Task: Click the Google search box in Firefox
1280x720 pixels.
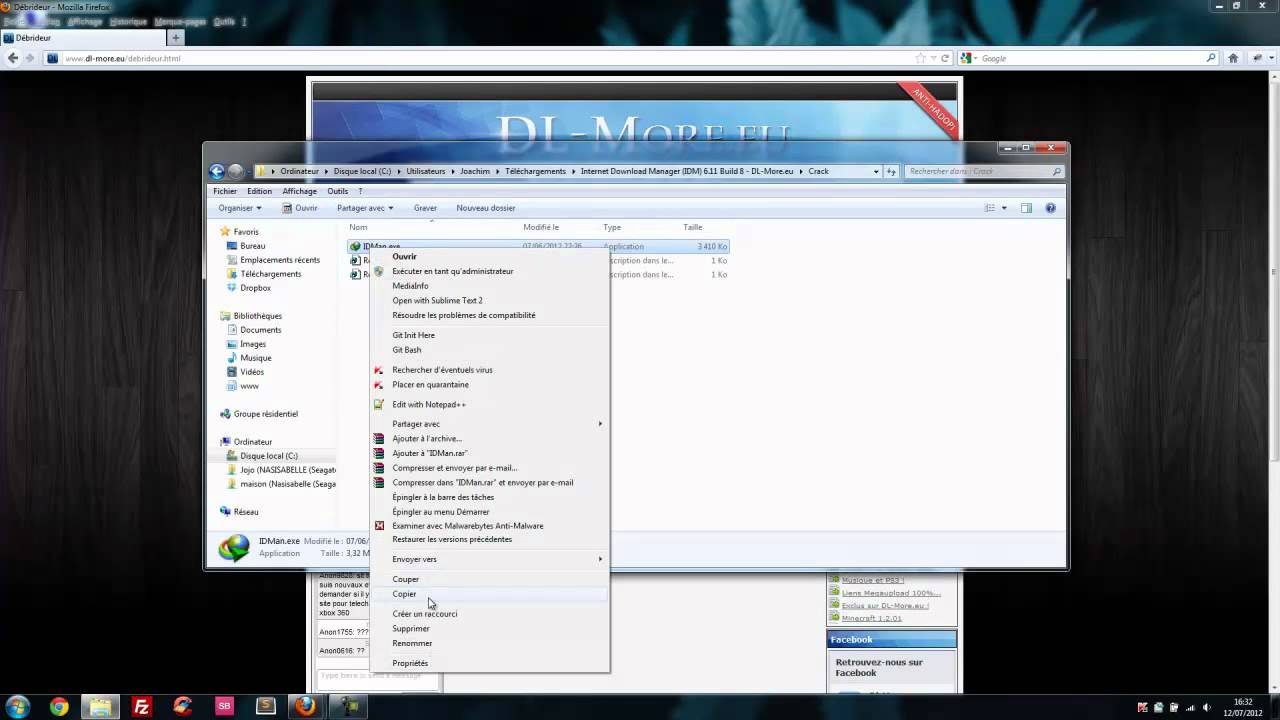Action: [x=1090, y=58]
